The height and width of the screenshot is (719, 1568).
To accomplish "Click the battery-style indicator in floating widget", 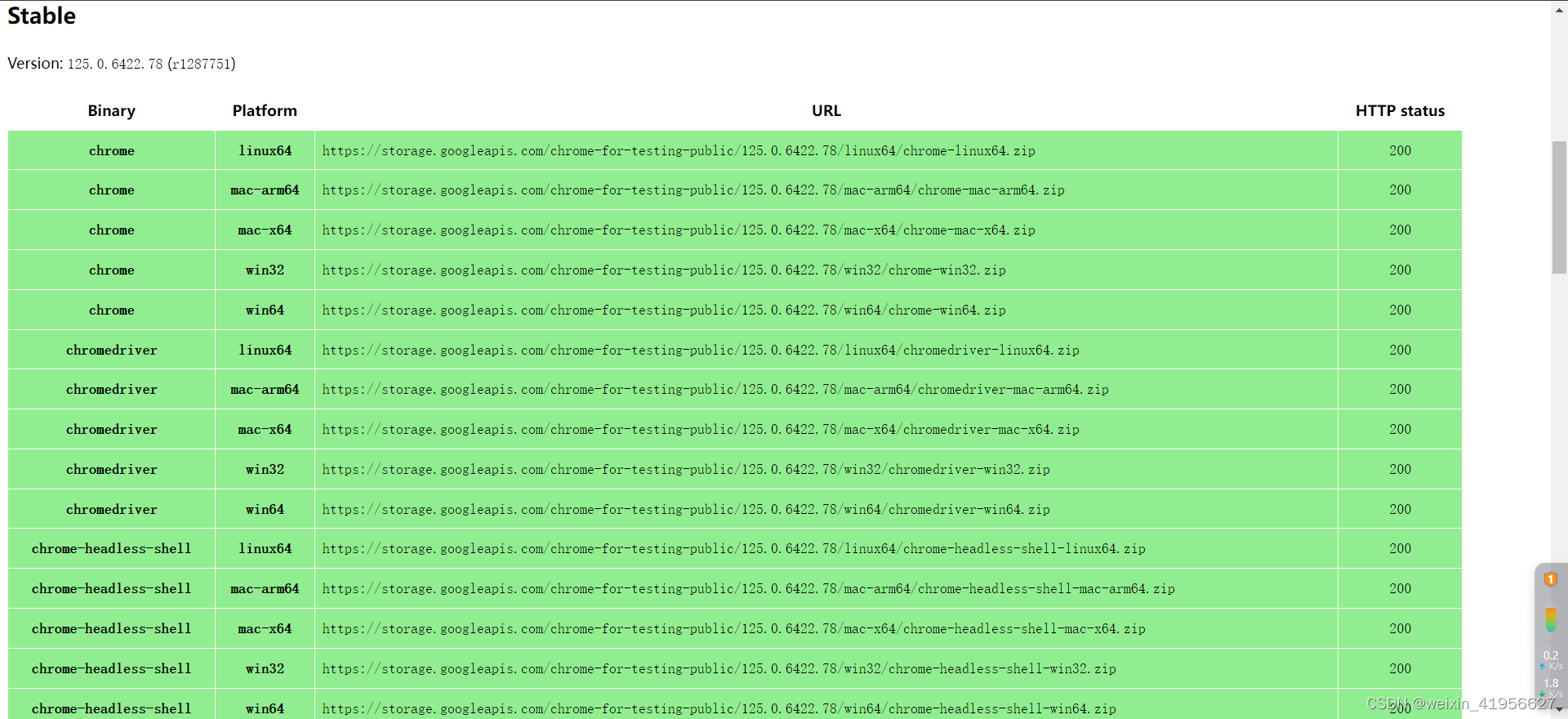I will click(x=1551, y=619).
